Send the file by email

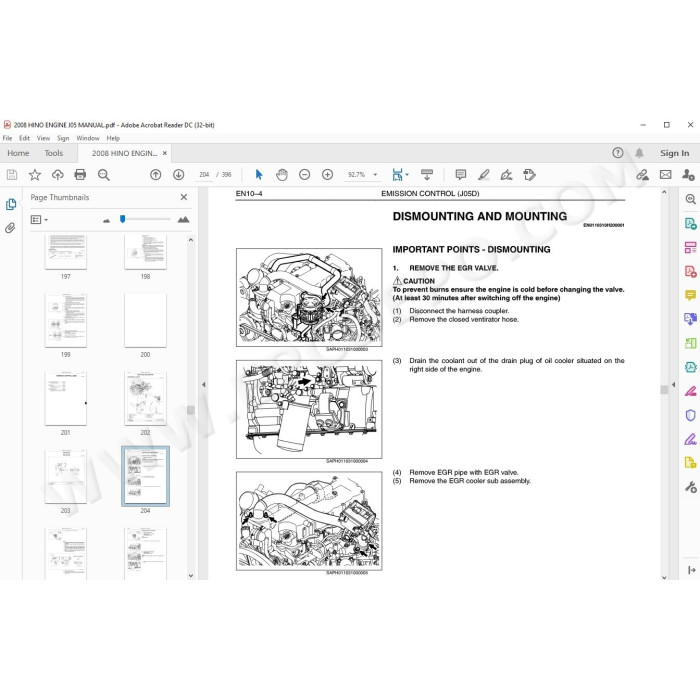[x=666, y=175]
